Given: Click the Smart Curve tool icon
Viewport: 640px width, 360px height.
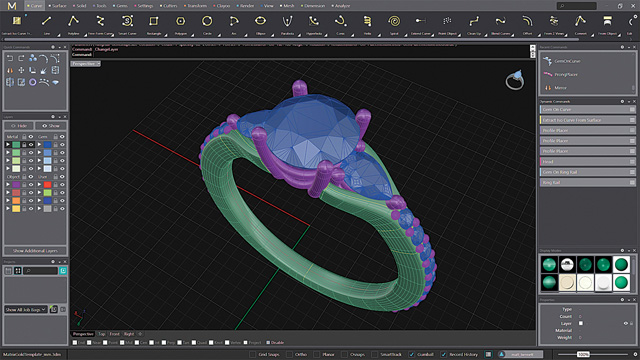Looking at the screenshot, I should click(x=127, y=21).
